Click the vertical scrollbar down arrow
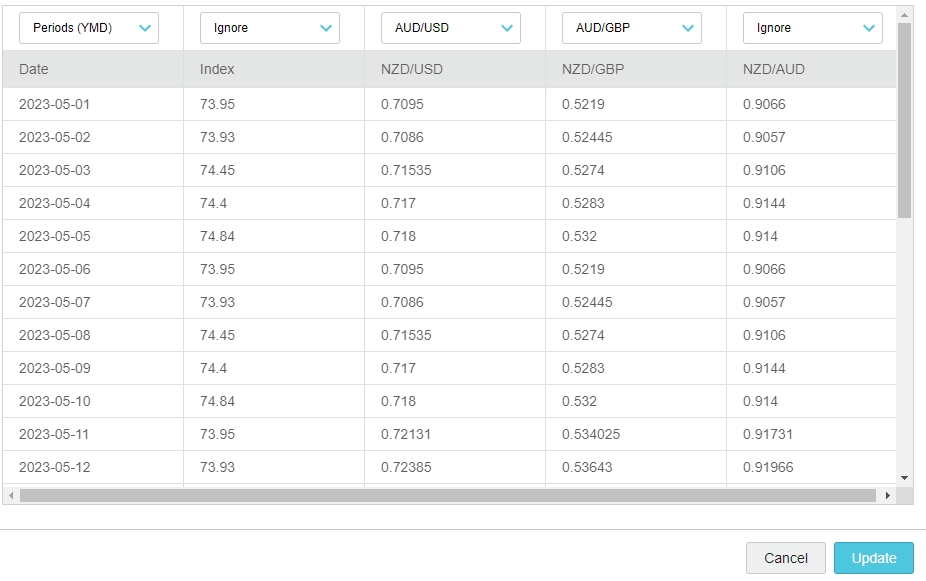Image resolution: width=926 pixels, height=581 pixels. point(905,478)
